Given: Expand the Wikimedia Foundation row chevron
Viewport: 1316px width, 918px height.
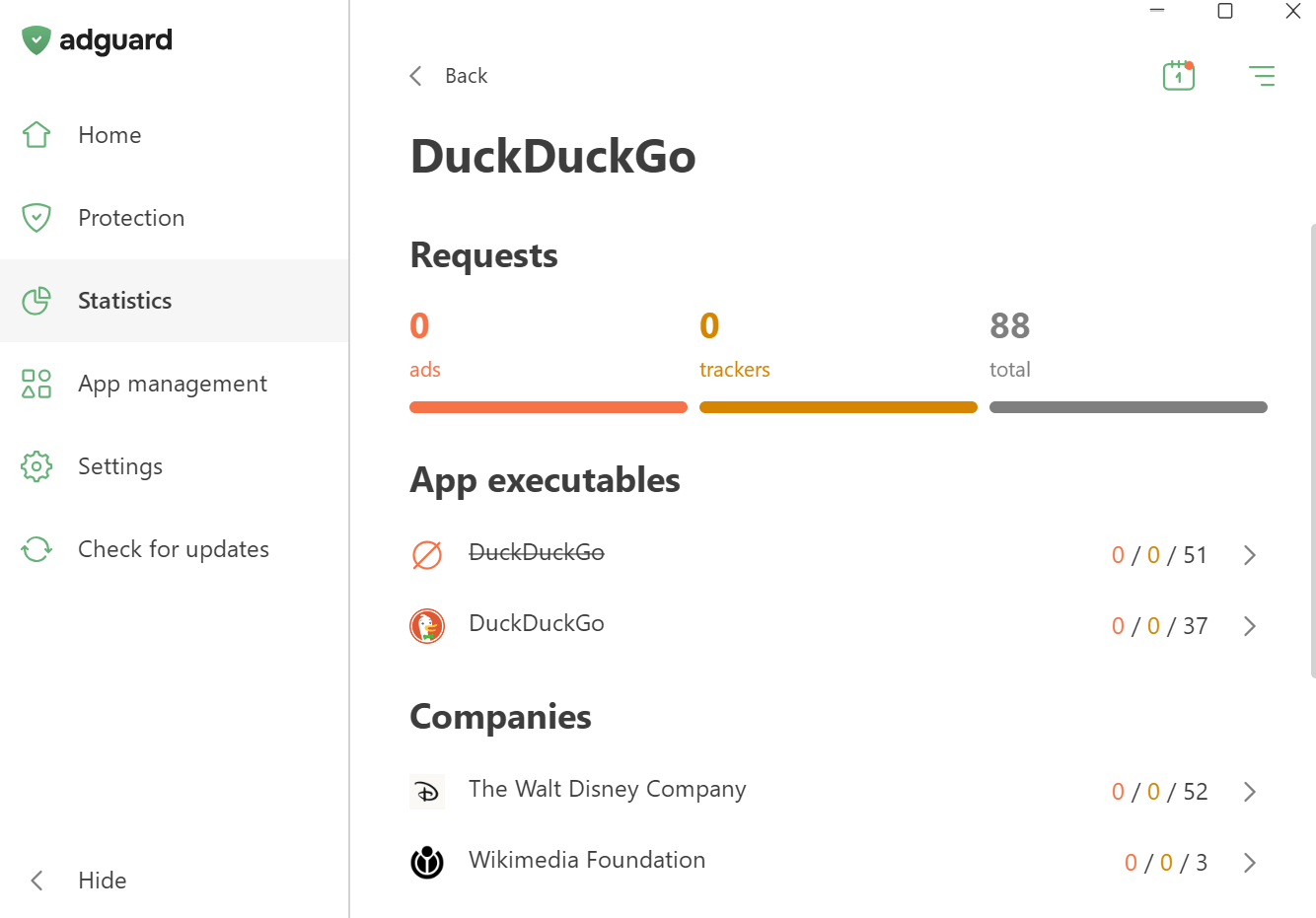Looking at the screenshot, I should [x=1249, y=863].
